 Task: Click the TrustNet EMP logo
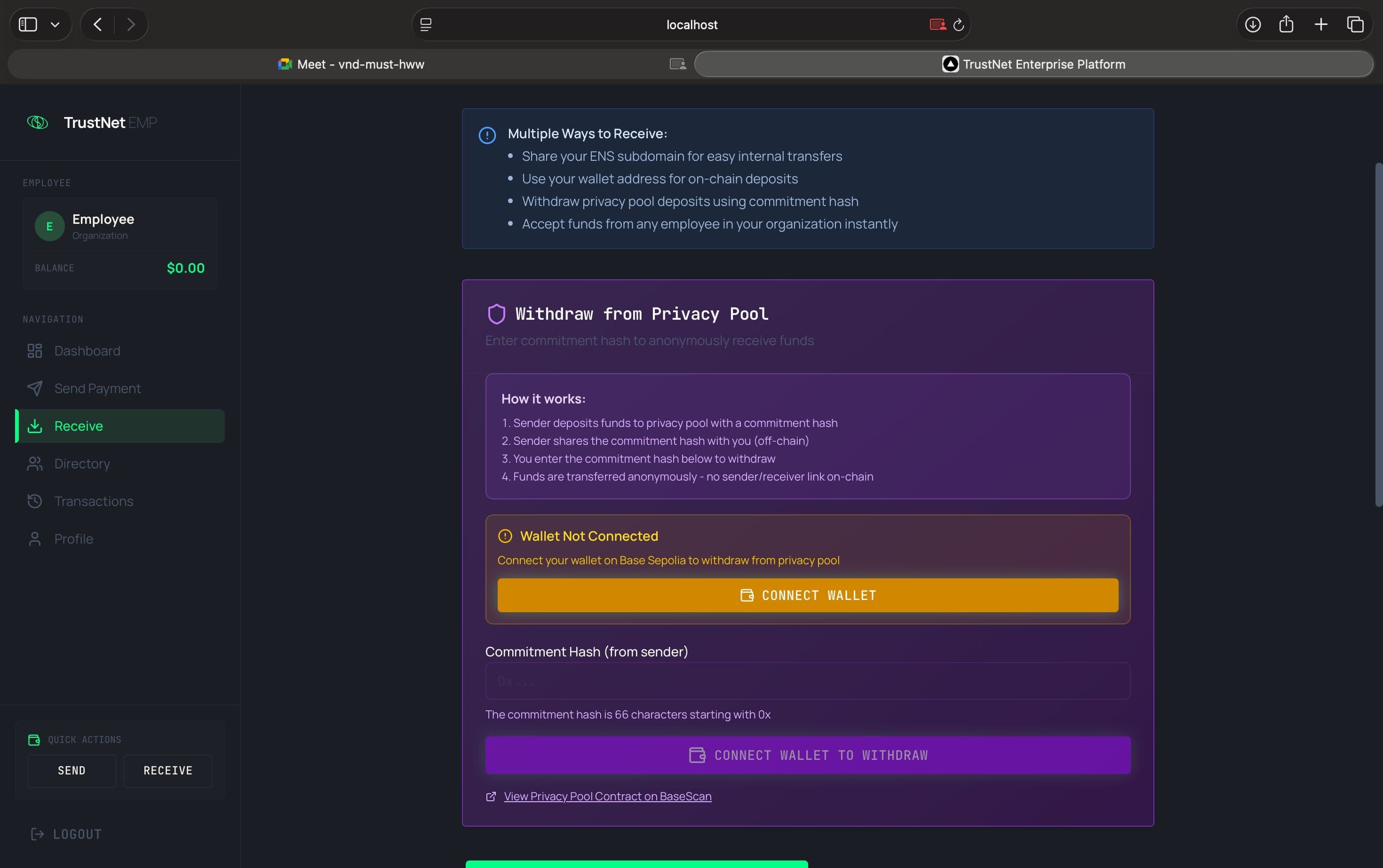click(91, 122)
